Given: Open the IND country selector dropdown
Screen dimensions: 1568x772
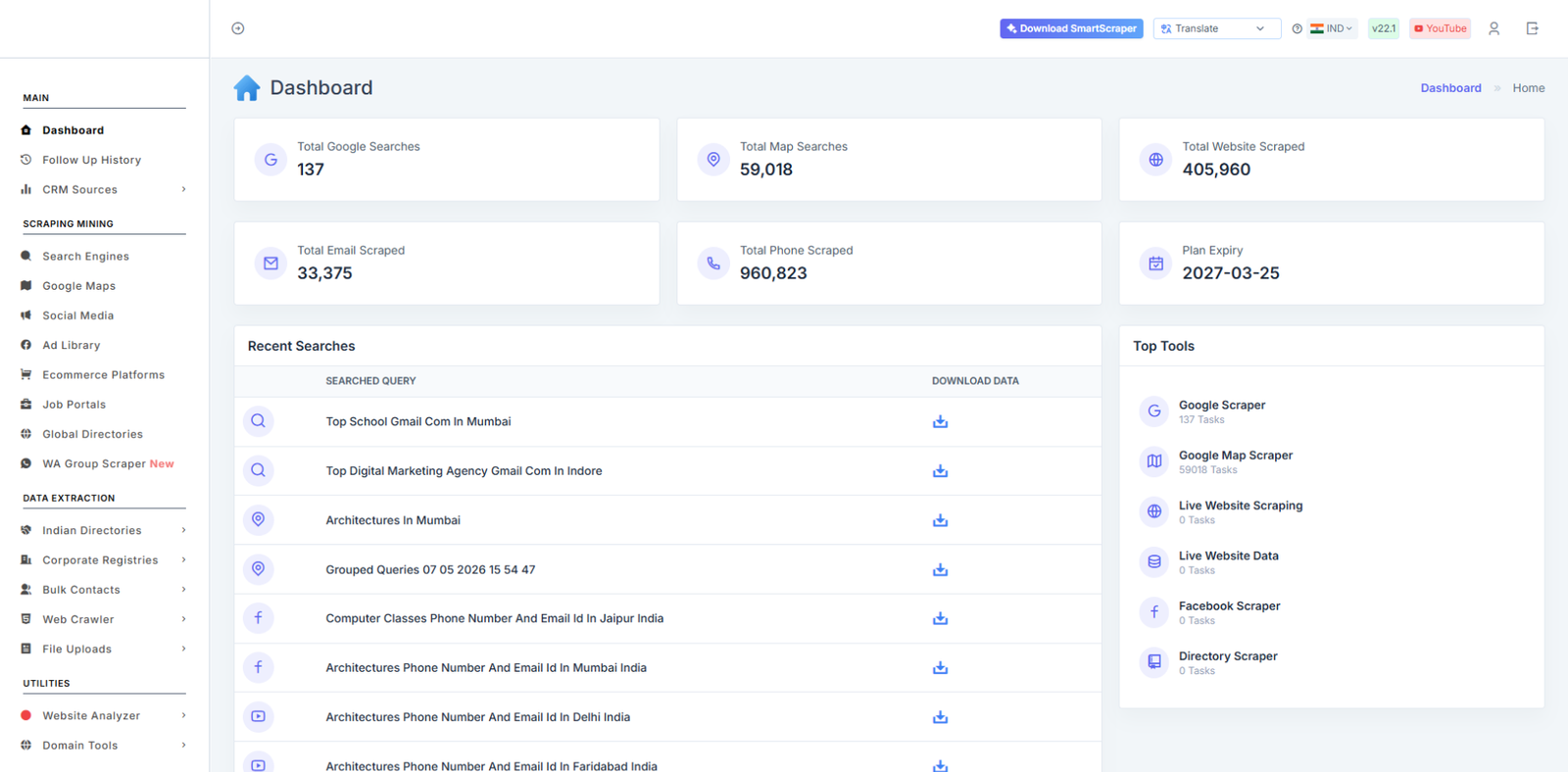Looking at the screenshot, I should click(1333, 28).
